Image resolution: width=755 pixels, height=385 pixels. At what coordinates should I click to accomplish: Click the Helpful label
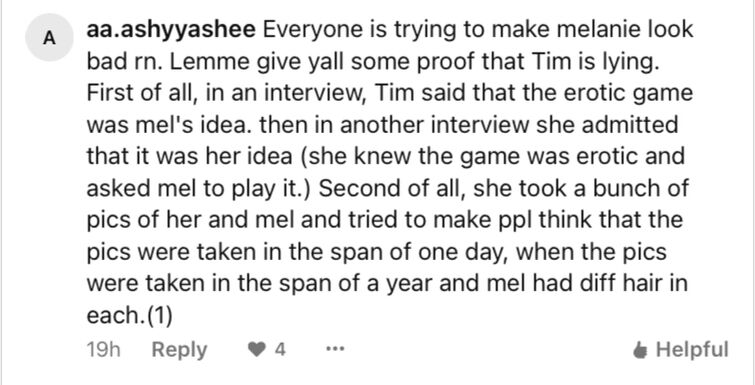692,349
